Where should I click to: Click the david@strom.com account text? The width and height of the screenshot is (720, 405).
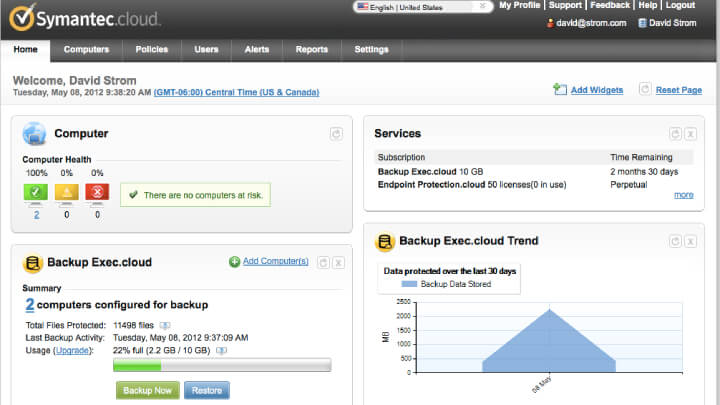click(591, 23)
